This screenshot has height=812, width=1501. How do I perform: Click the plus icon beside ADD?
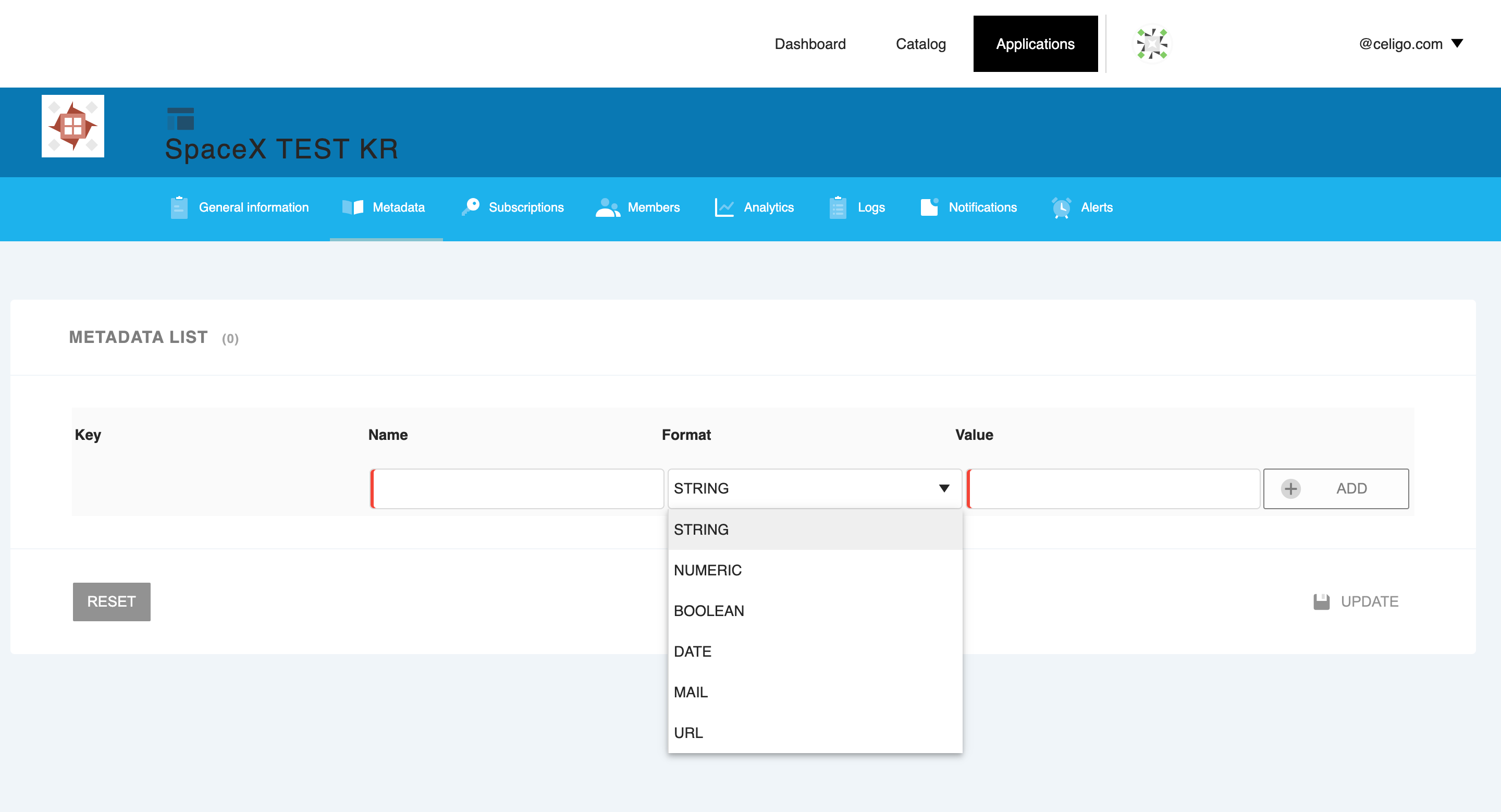[1289, 489]
